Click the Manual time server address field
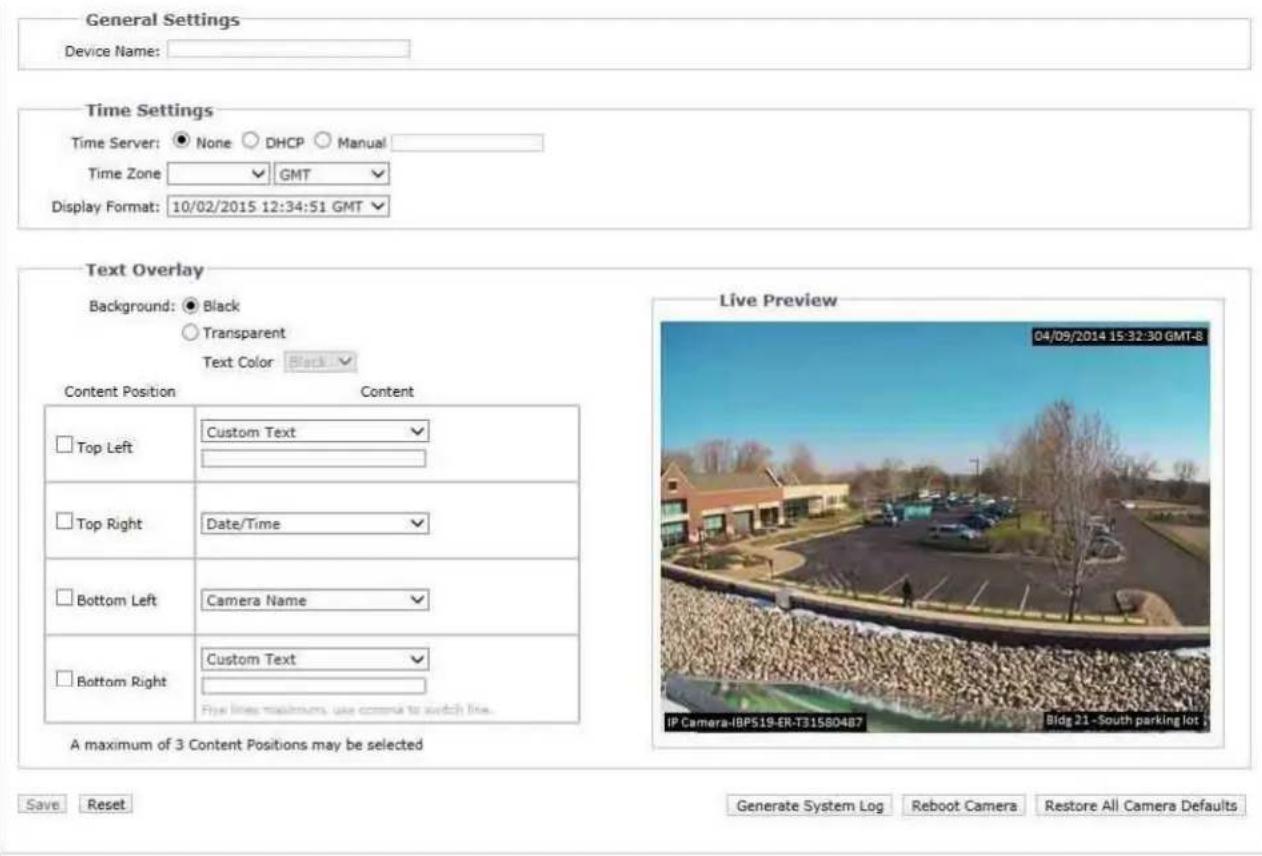 pyautogui.click(x=468, y=143)
